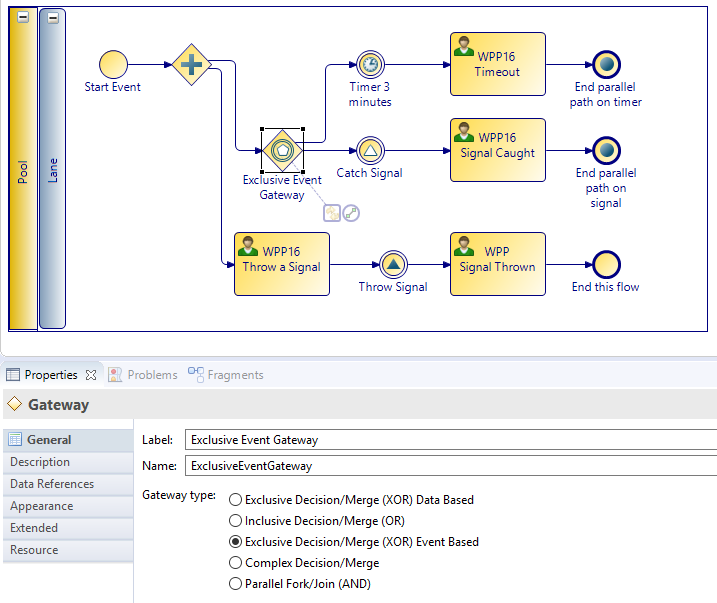Choose Complex Decision/Merge gateway type

pos(236,562)
